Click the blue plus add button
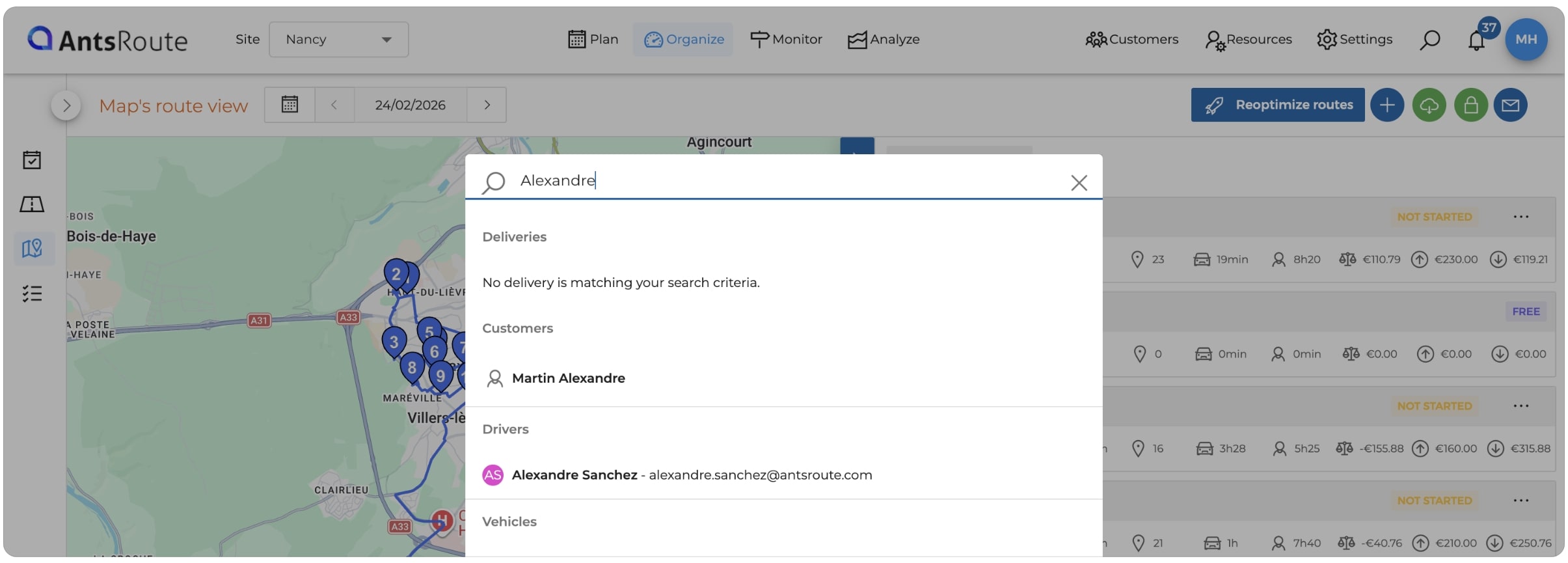1568x563 pixels. [1386, 105]
